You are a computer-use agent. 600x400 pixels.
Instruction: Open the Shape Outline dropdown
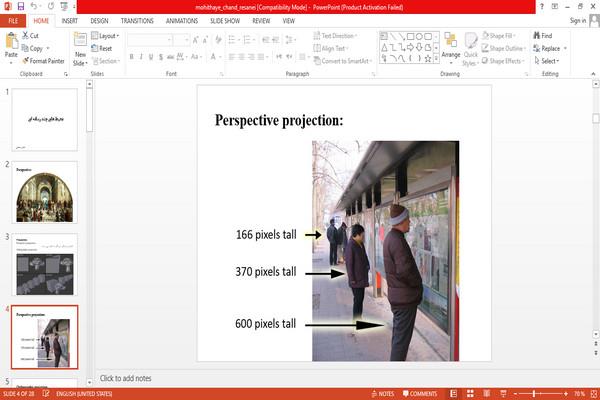point(504,48)
